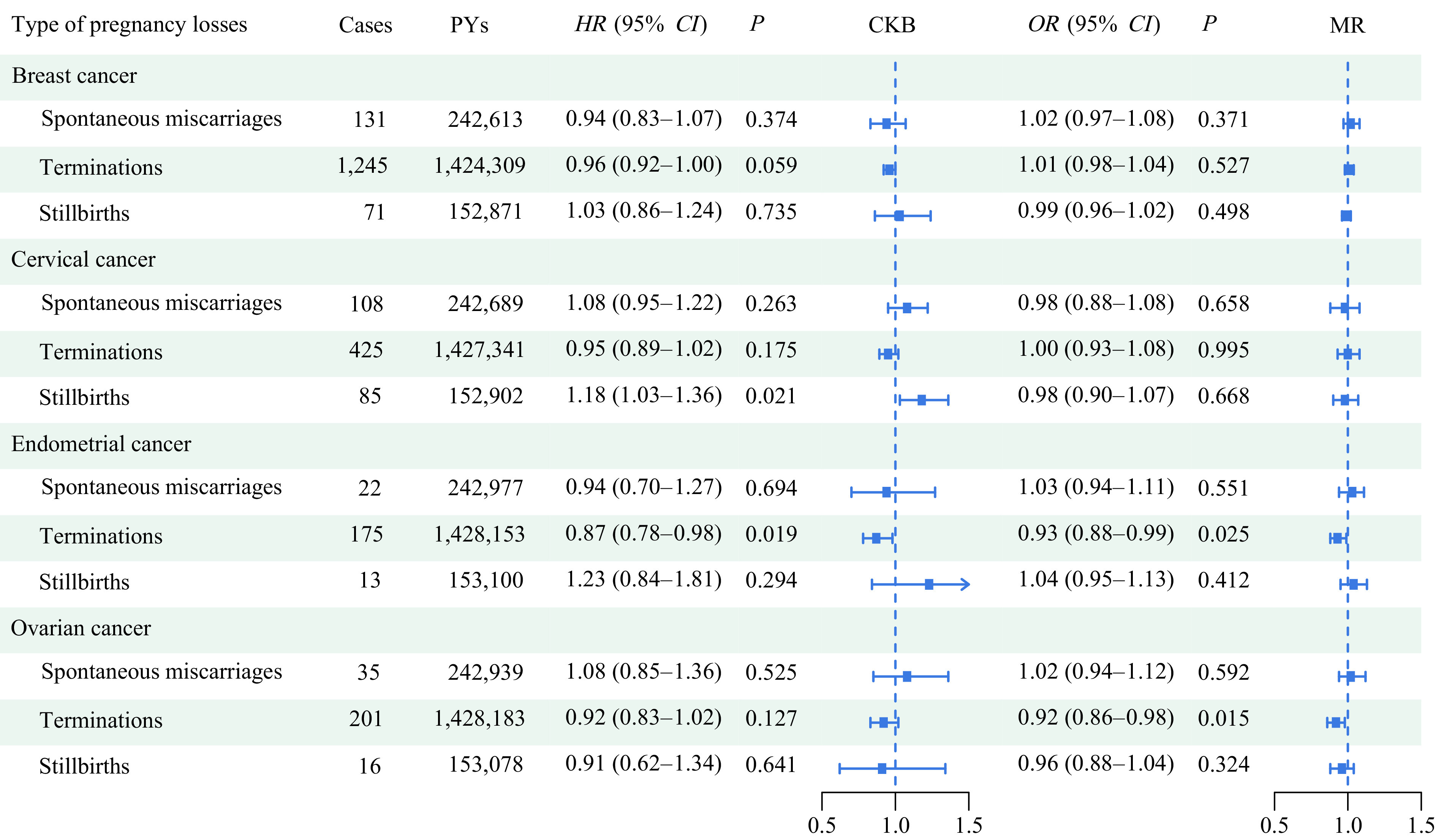Click person-years value 153,078
Viewport: 1436px width, 840px height.
(486, 765)
